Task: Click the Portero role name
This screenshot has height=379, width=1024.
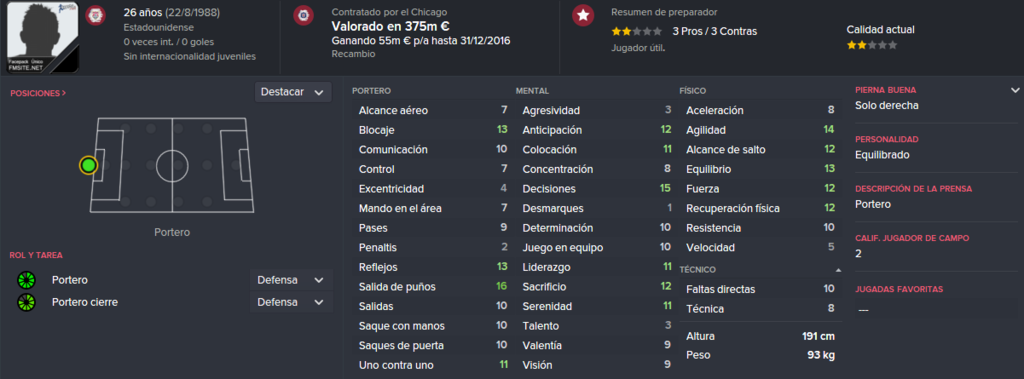Action: pos(70,280)
